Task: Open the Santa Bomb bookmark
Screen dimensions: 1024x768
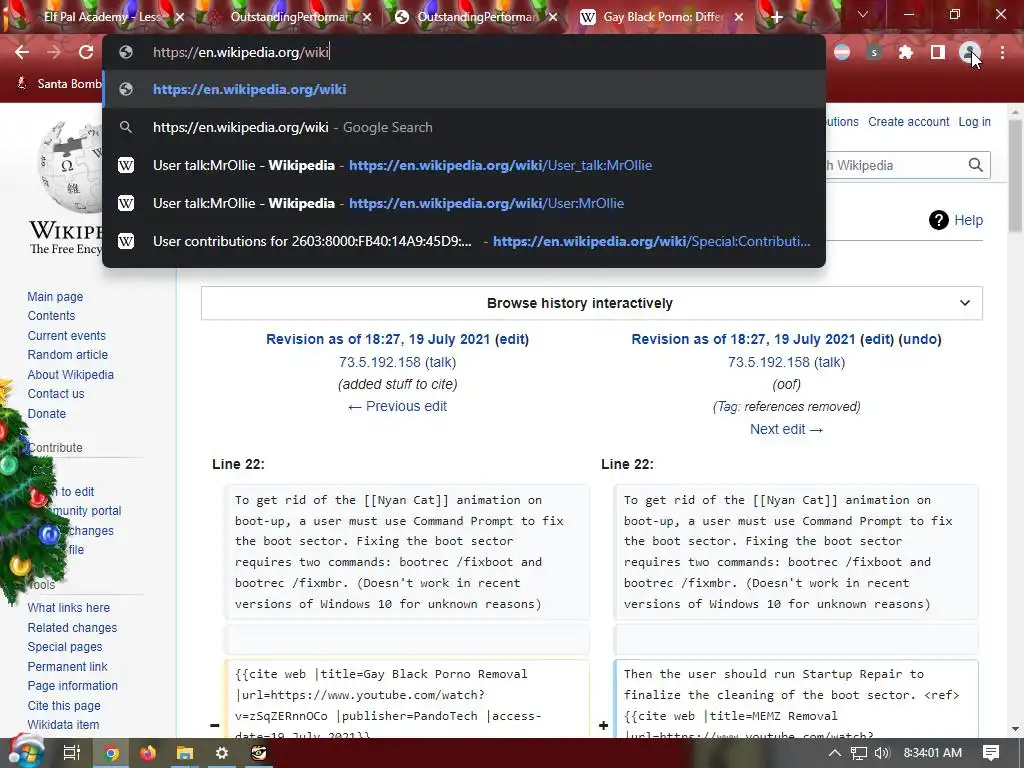Action: 59,84
